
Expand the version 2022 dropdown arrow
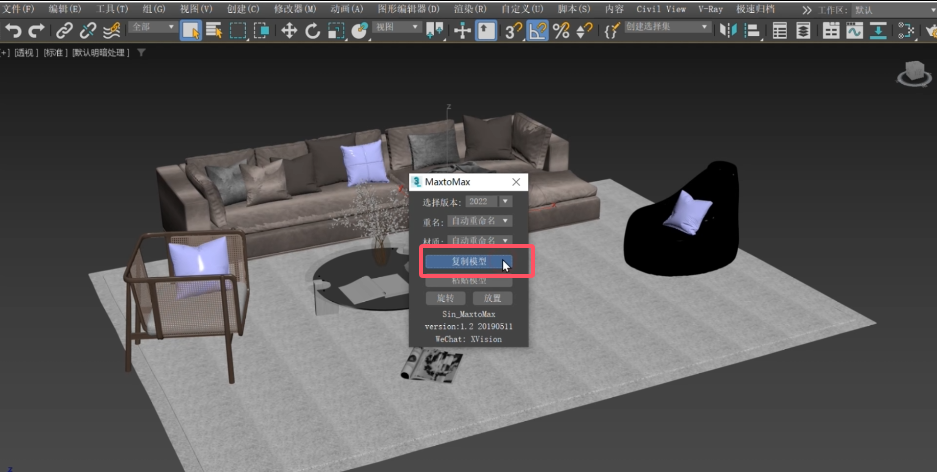506,201
